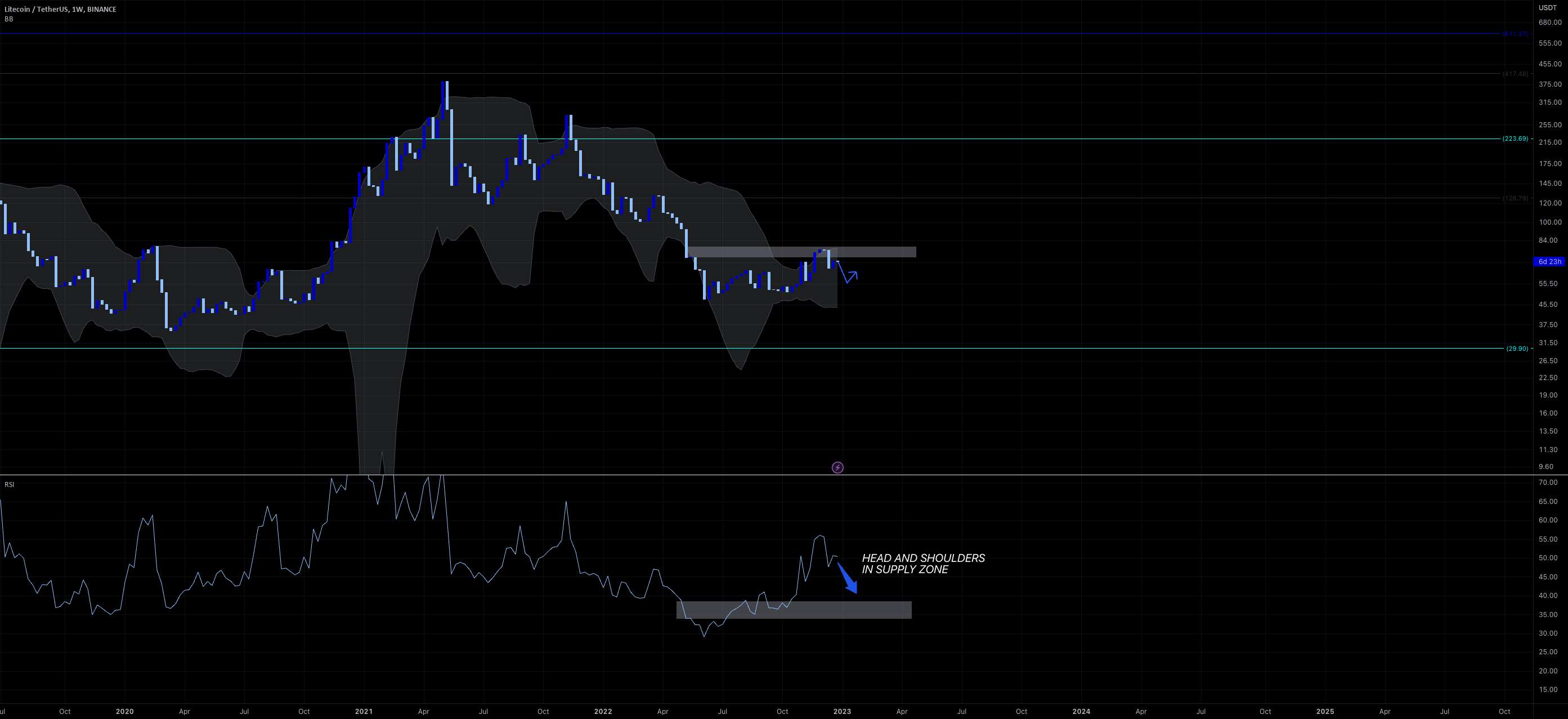Click the (417.48) gray line label
The width and height of the screenshot is (1568, 719).
point(1515,74)
